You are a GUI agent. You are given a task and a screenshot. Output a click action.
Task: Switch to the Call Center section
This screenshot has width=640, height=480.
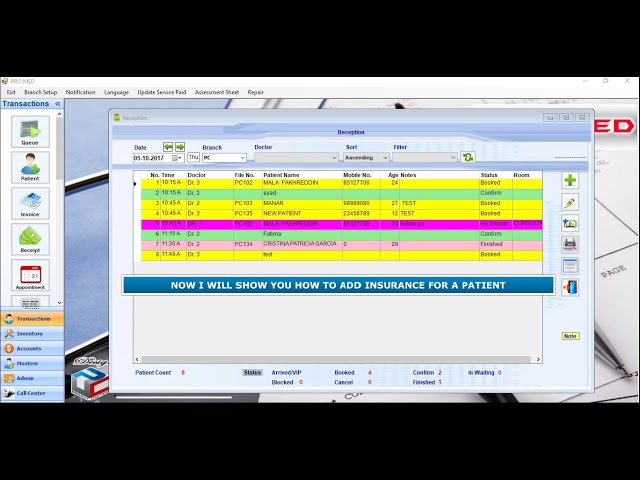[32, 393]
